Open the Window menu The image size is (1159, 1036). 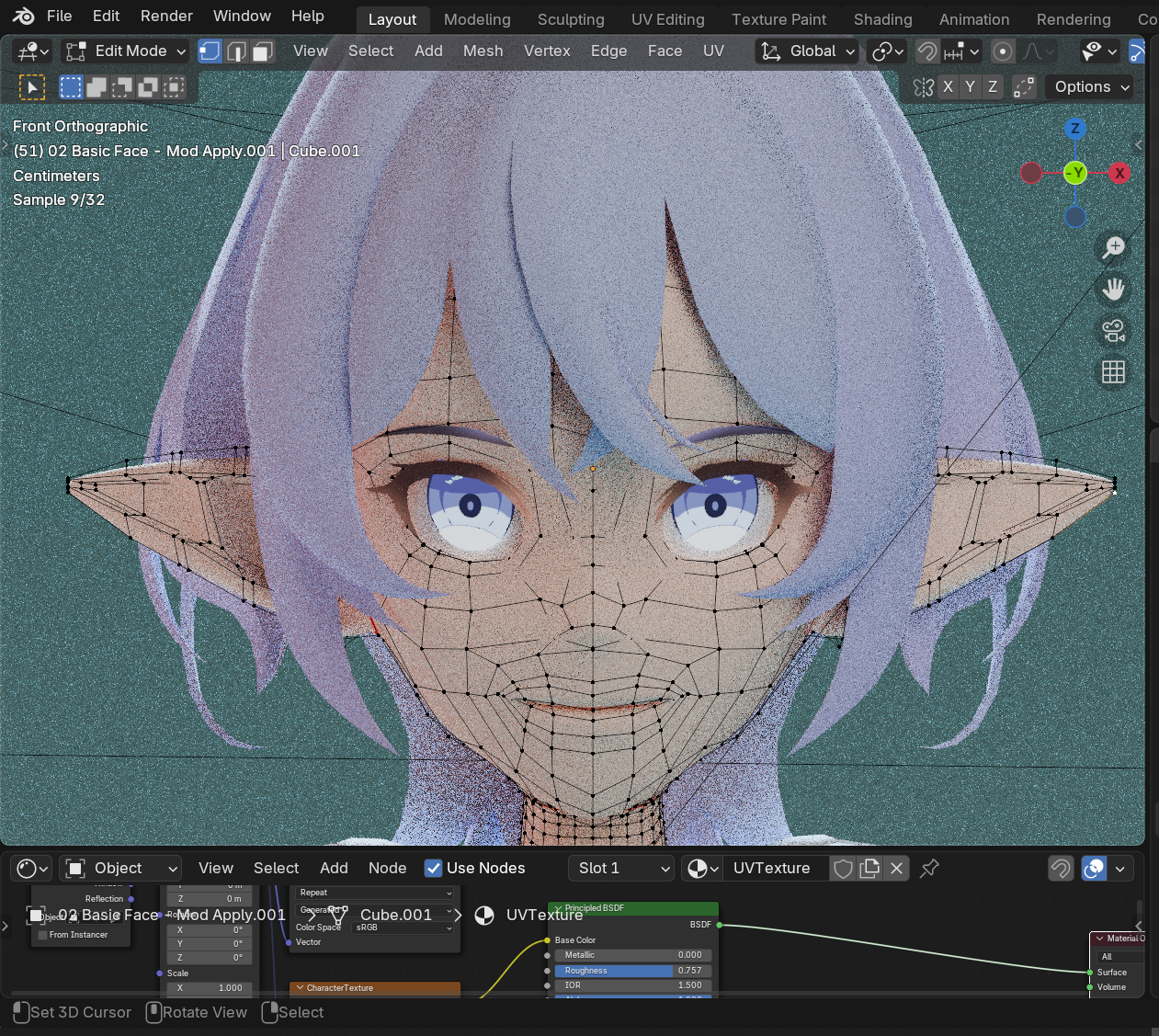click(242, 16)
